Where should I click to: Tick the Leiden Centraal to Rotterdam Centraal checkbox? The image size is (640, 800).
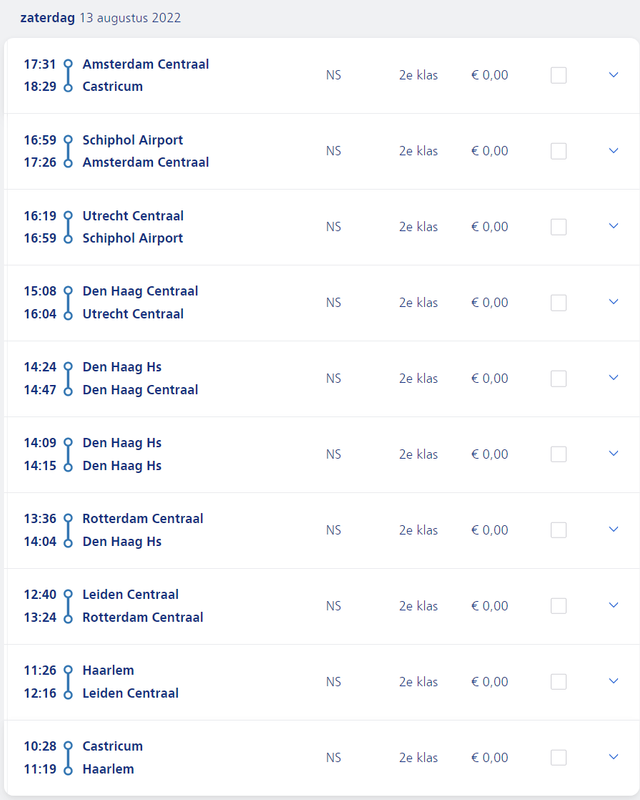coord(558,606)
